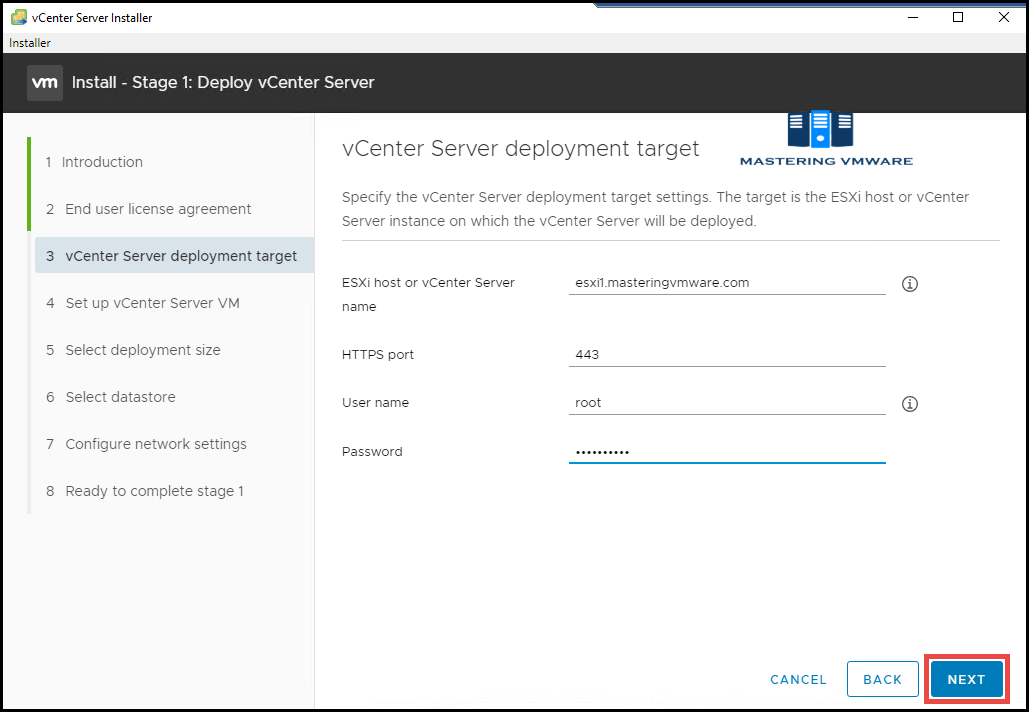Image resolution: width=1029 pixels, height=712 pixels.
Task: Click the info icon beside ESXi host name
Action: point(910,284)
